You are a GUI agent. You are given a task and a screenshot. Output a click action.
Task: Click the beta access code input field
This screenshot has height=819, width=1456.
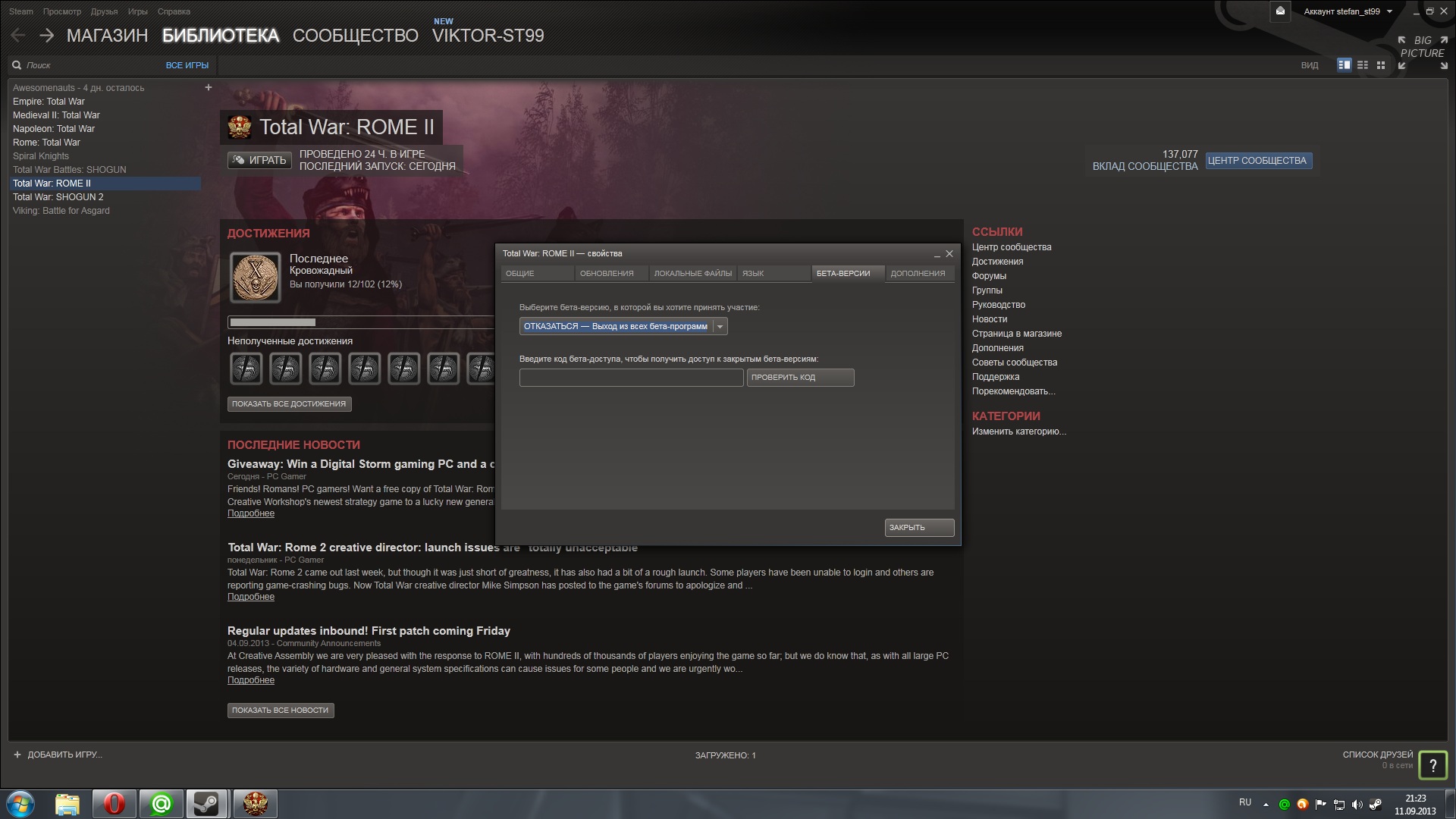[631, 378]
